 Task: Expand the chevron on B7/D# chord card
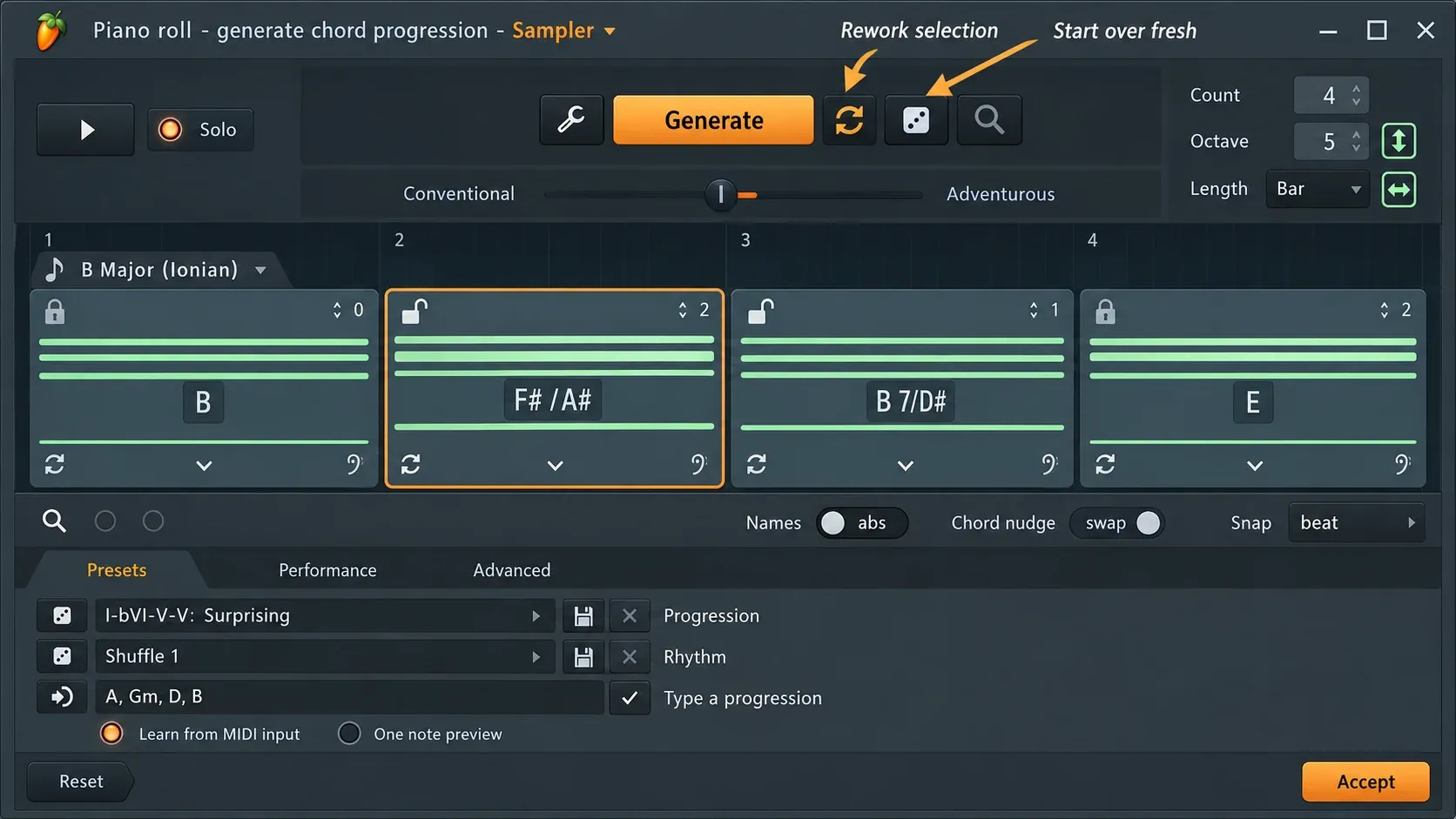[906, 466]
